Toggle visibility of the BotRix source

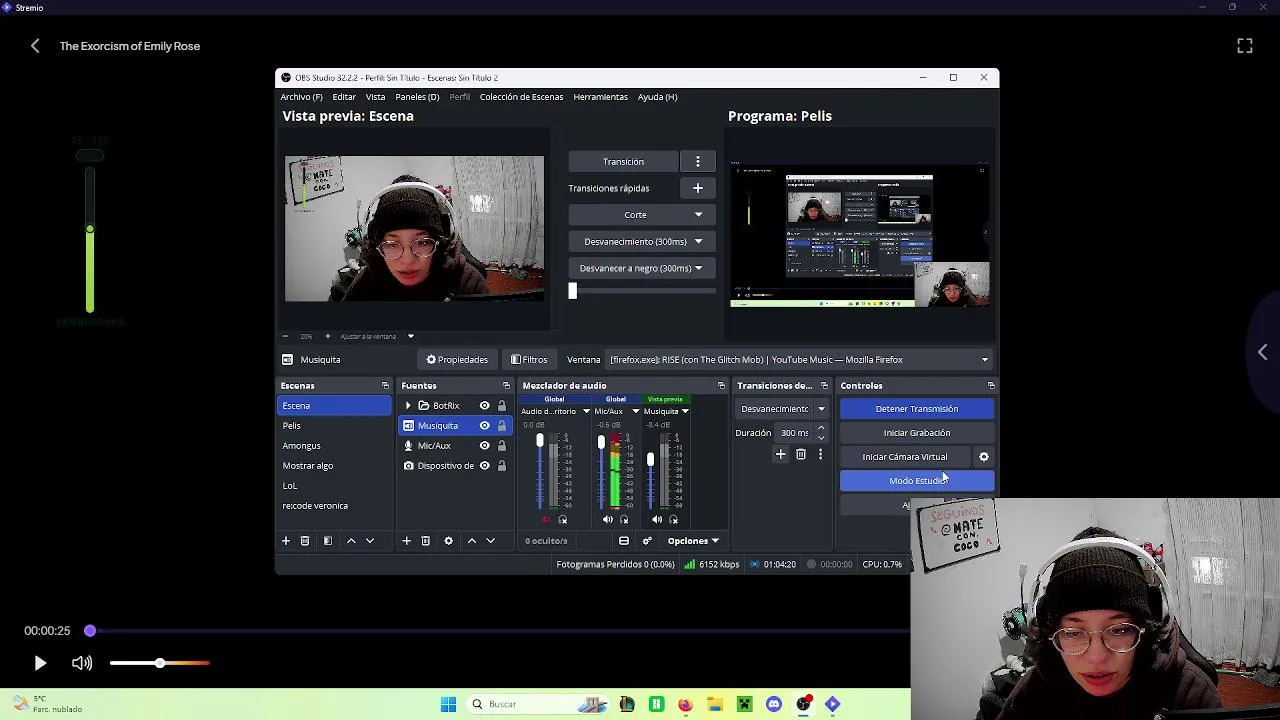[485, 406]
